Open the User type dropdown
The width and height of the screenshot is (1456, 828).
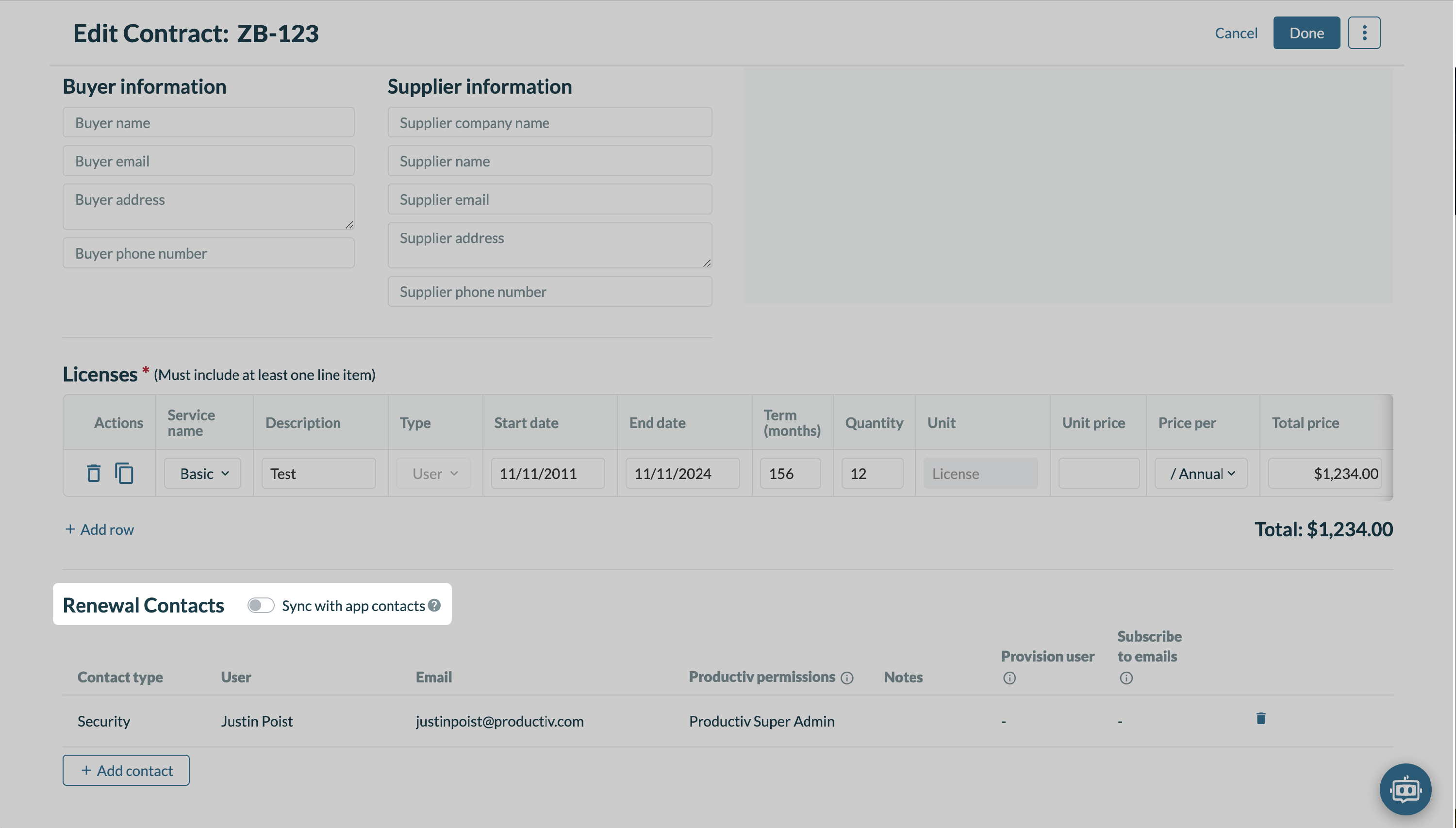pyautogui.click(x=434, y=473)
